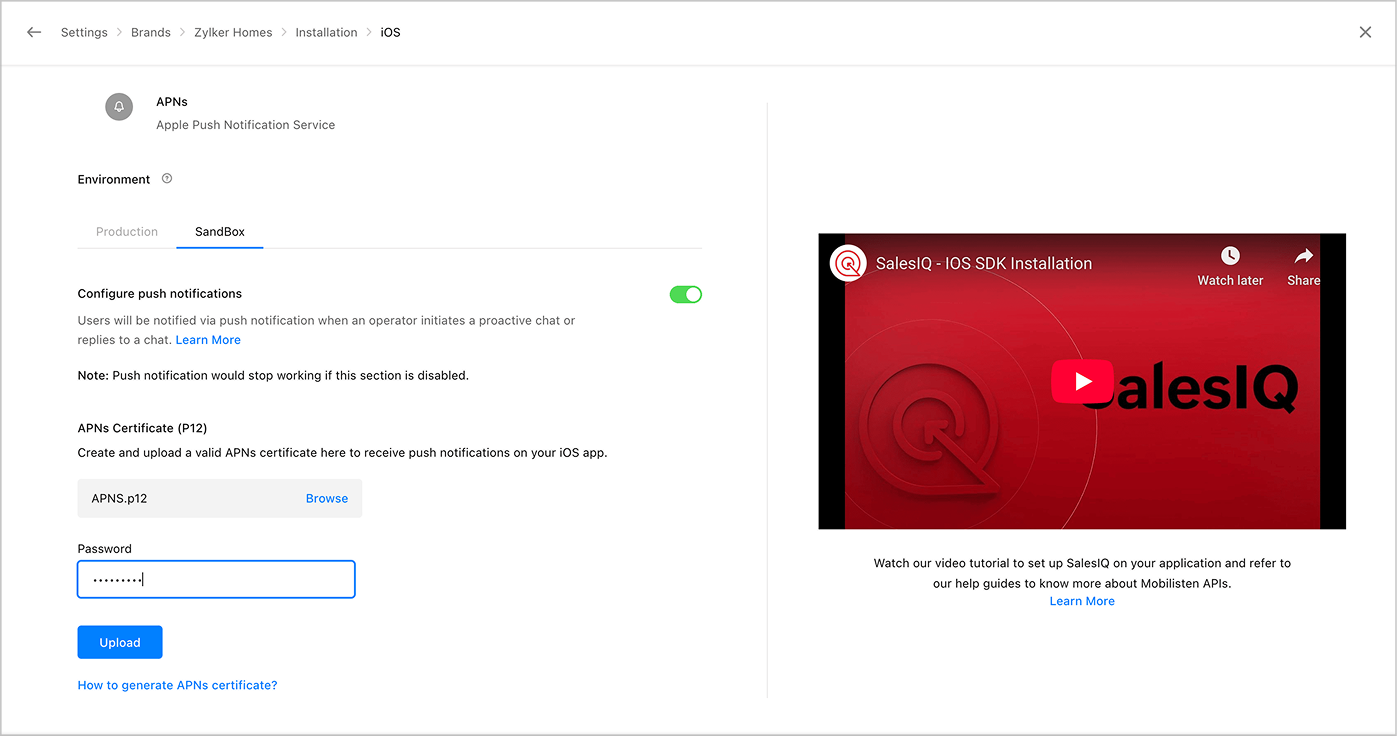Screen dimensions: 1397x736
Task: Open the Environment help question icon
Action: point(167,179)
